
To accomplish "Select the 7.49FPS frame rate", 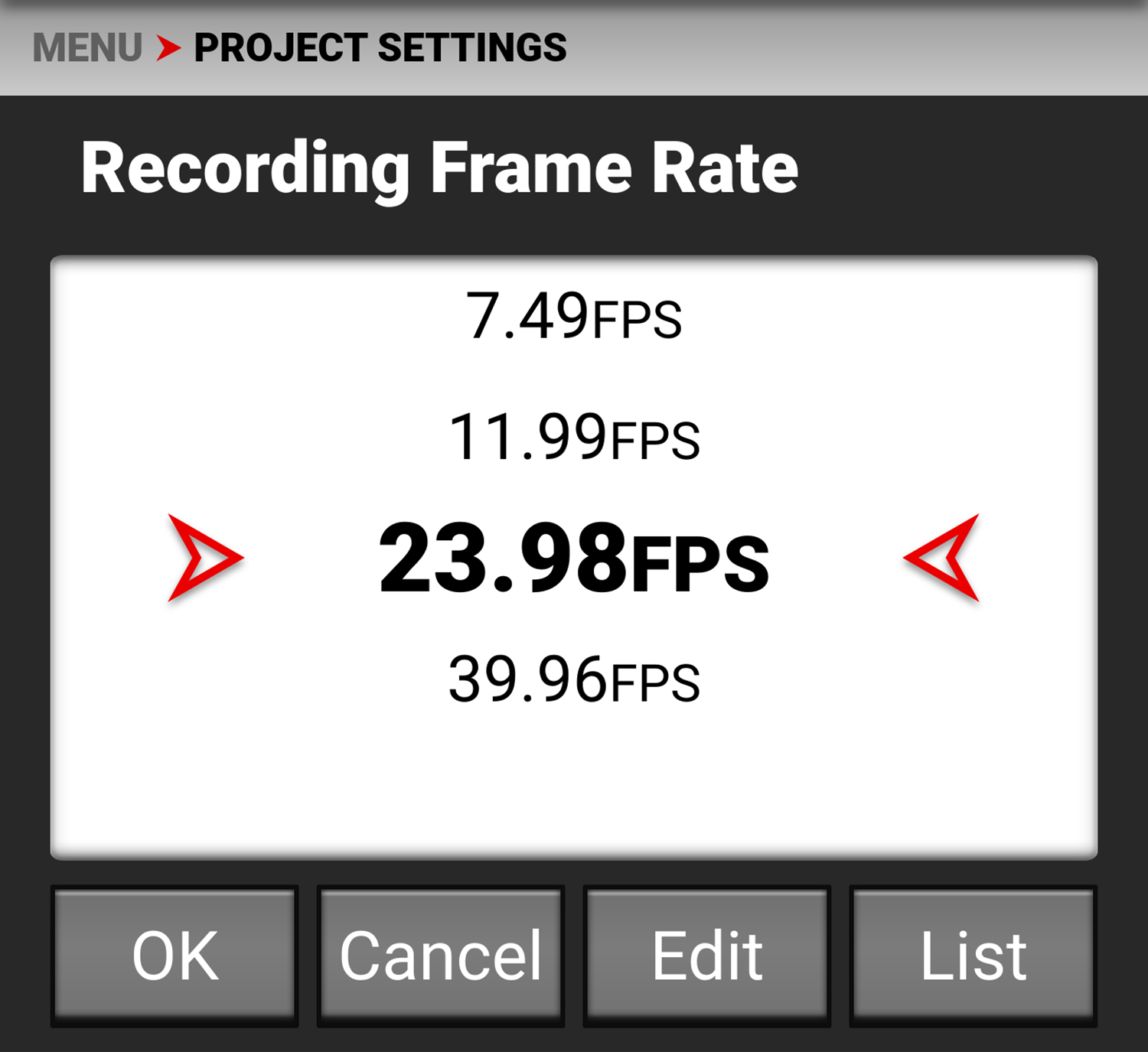I will pyautogui.click(x=574, y=317).
